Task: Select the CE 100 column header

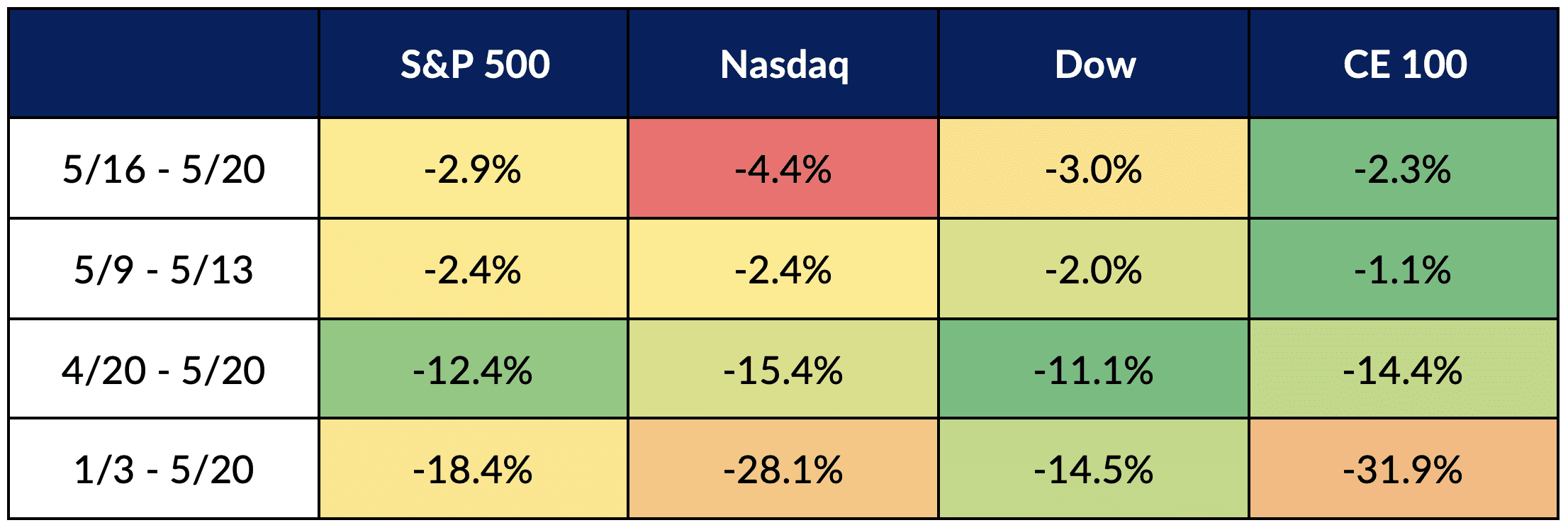Action: click(x=1404, y=64)
